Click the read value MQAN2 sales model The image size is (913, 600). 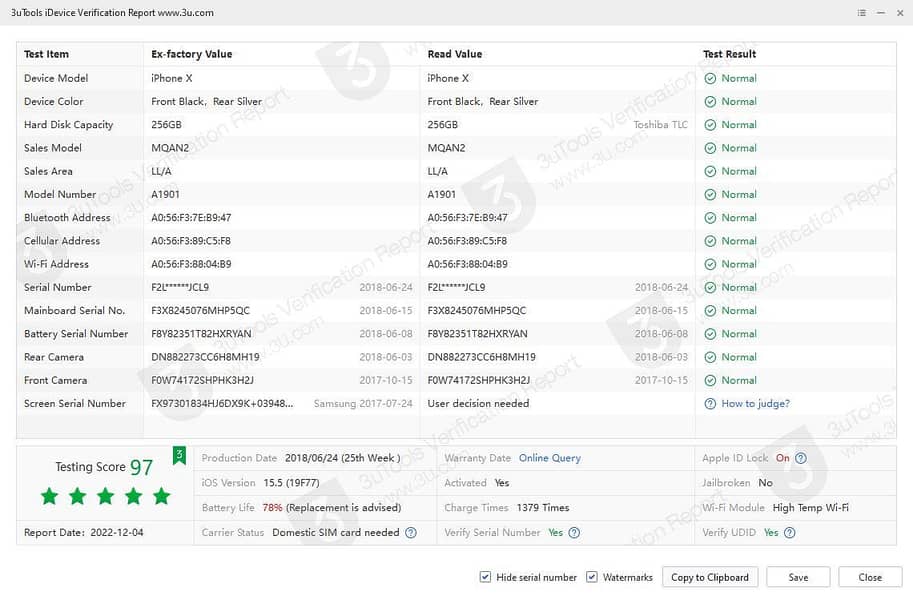(446, 149)
